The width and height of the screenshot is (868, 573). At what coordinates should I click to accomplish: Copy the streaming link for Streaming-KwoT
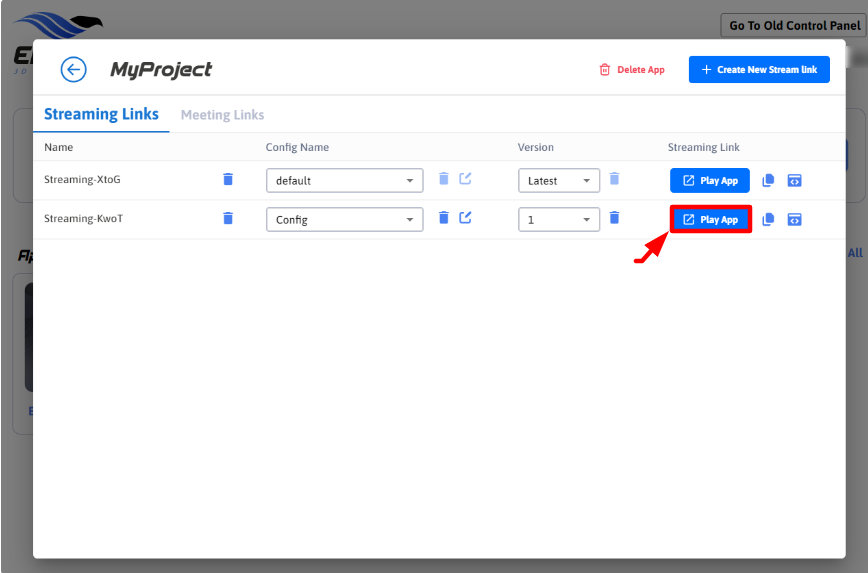(x=768, y=219)
